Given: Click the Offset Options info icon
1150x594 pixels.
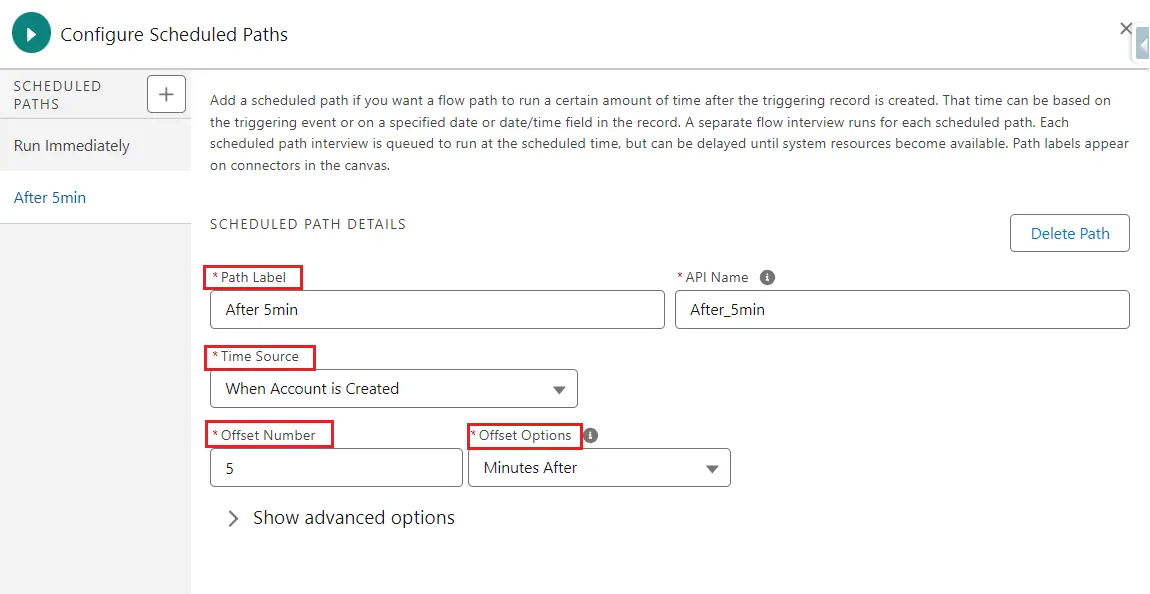Looking at the screenshot, I should (590, 435).
